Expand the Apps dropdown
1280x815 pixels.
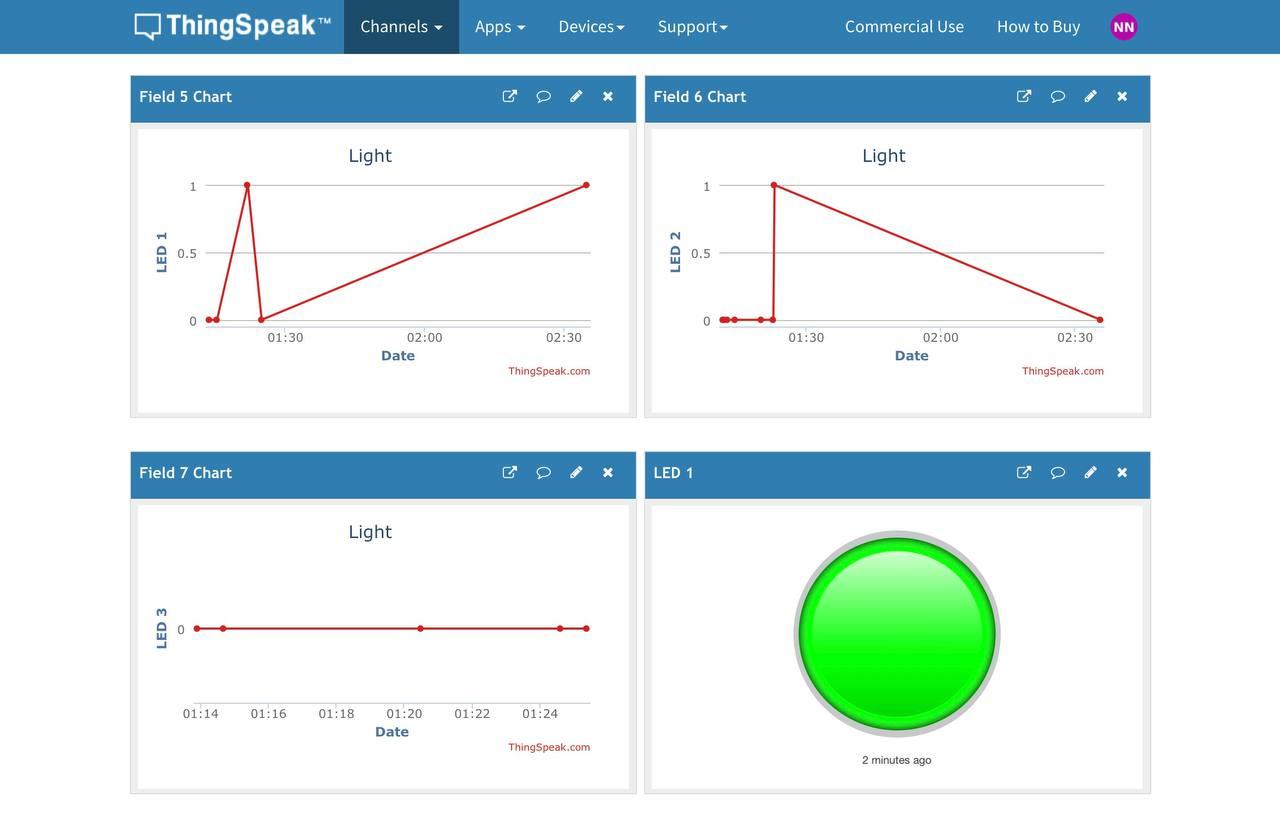(499, 27)
